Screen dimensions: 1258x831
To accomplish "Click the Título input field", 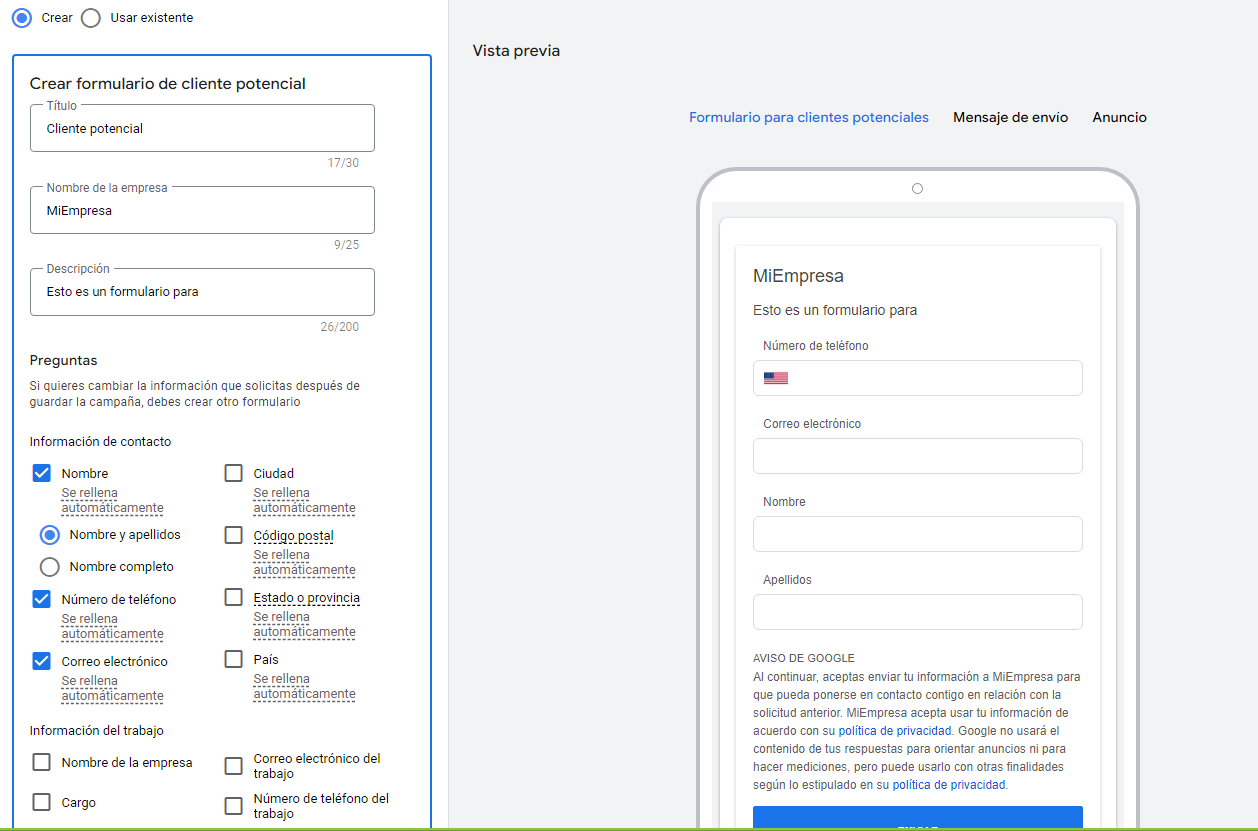I will [202, 129].
